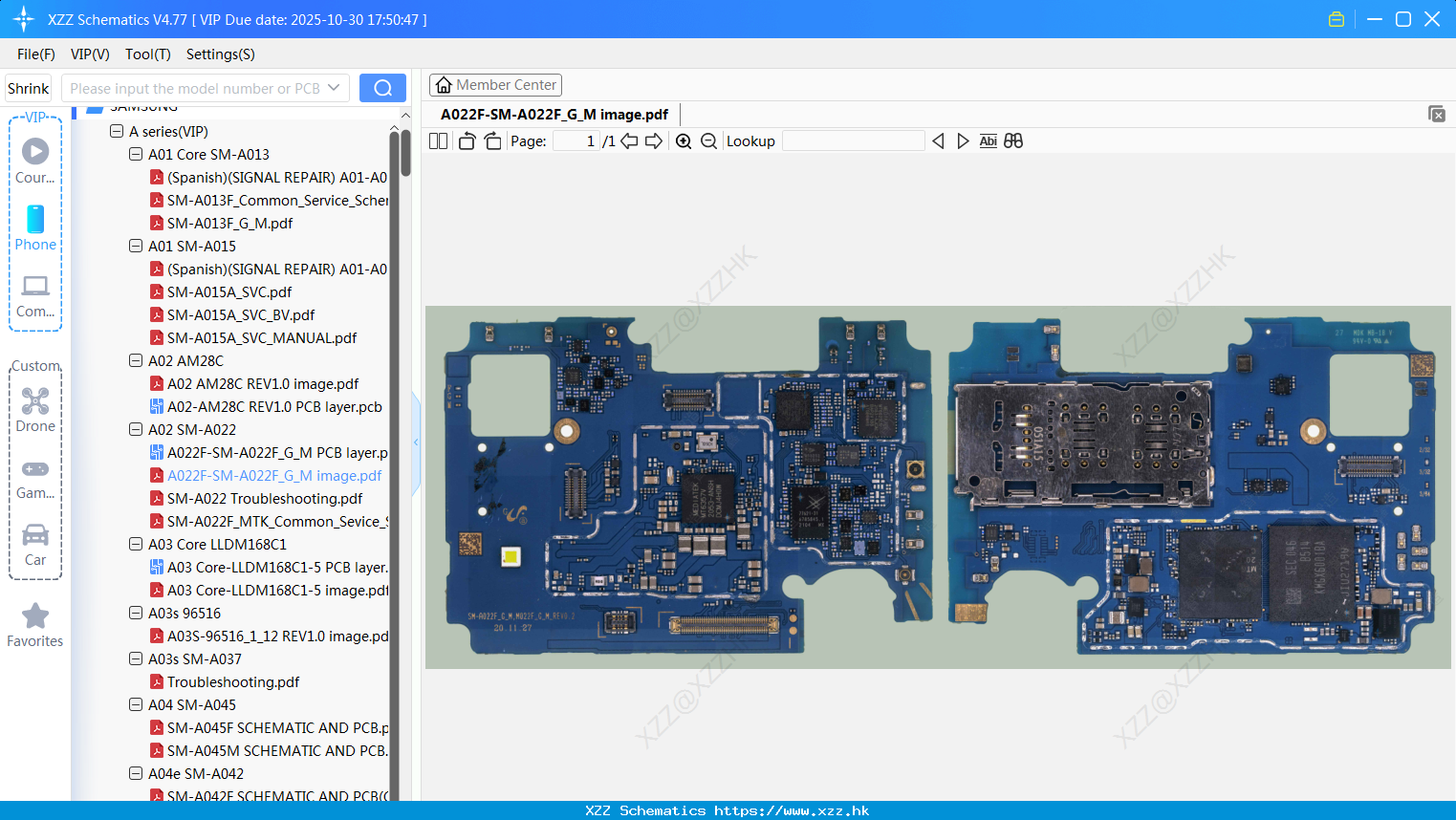Collapse the A03s SM-A037 node
This screenshot has width=1456, height=820.
pos(136,659)
